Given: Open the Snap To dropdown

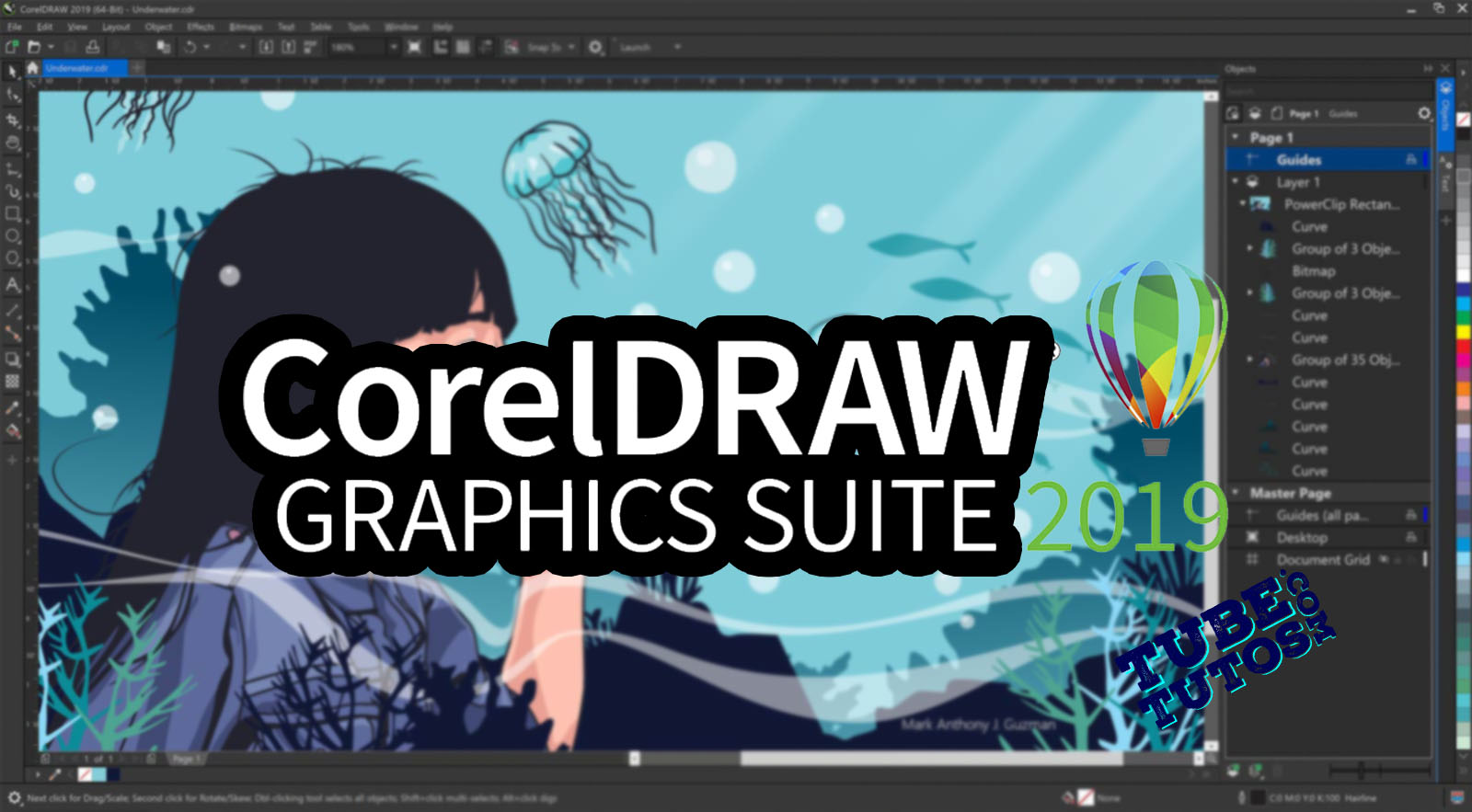Looking at the screenshot, I should coord(571,46).
